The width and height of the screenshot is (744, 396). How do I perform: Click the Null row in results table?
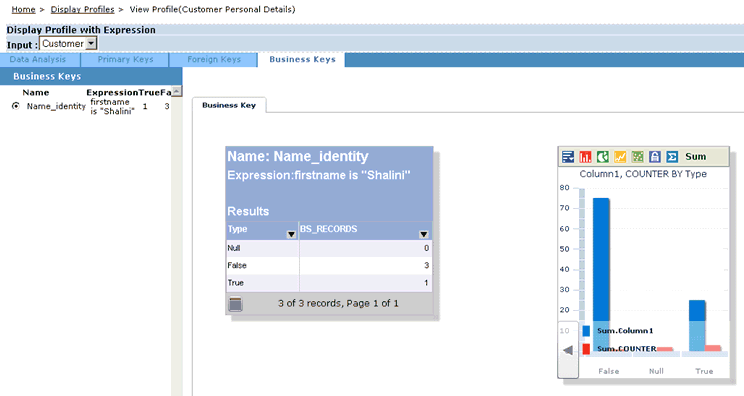[x=329, y=249]
